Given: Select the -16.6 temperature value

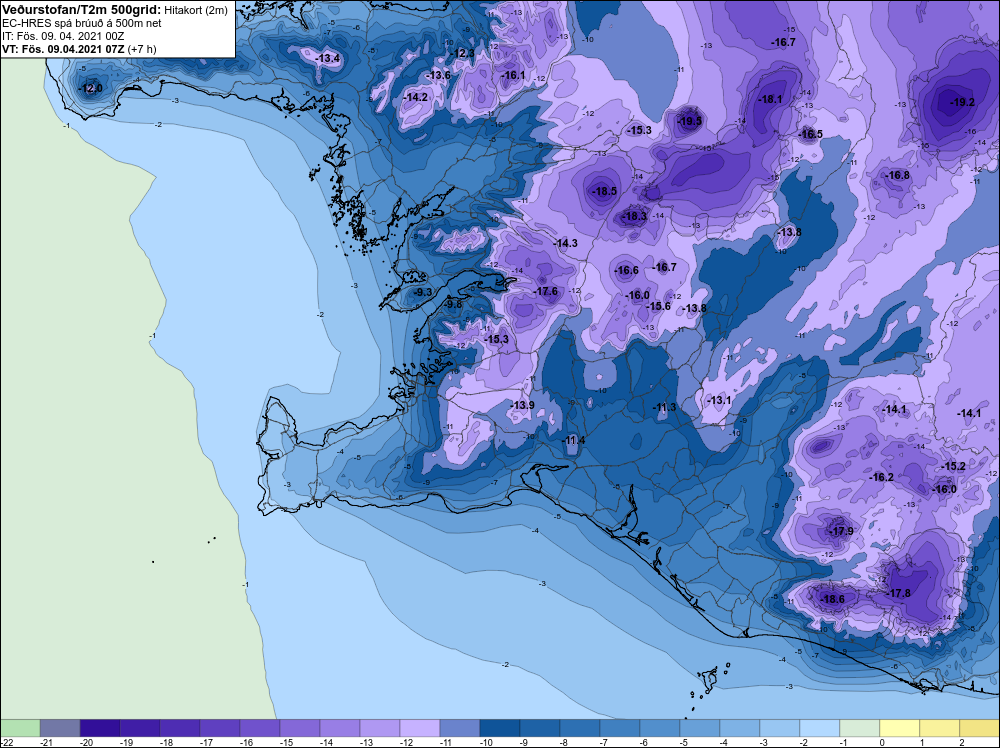Looking at the screenshot, I should pyautogui.click(x=626, y=270).
